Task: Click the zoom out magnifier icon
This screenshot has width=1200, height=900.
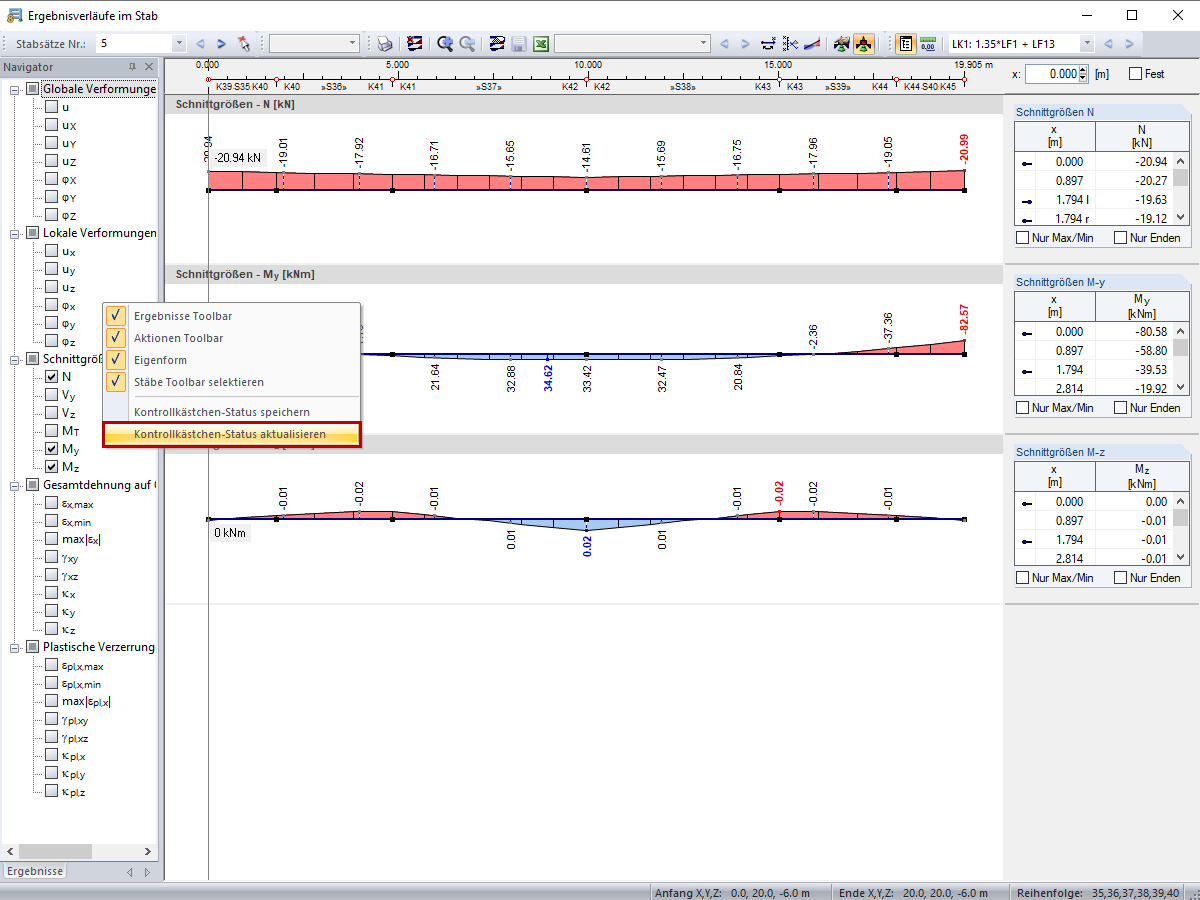Action: point(467,44)
